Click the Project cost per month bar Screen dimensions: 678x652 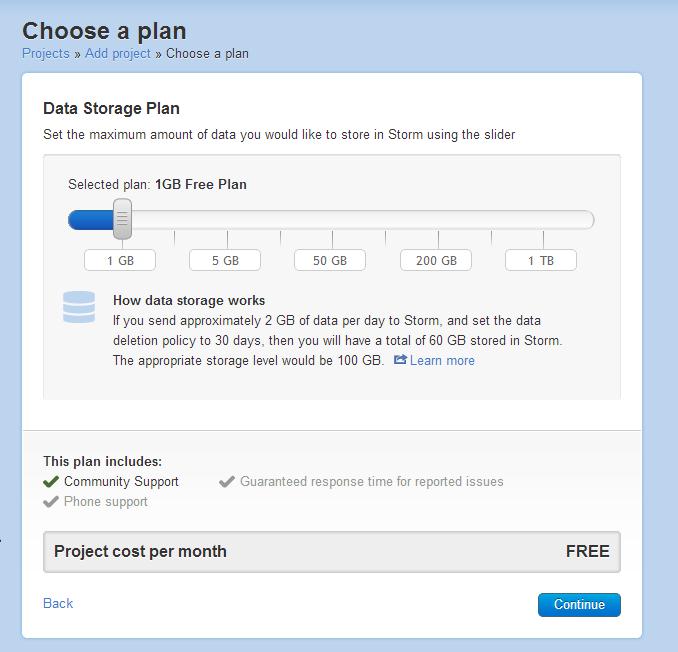coord(331,551)
